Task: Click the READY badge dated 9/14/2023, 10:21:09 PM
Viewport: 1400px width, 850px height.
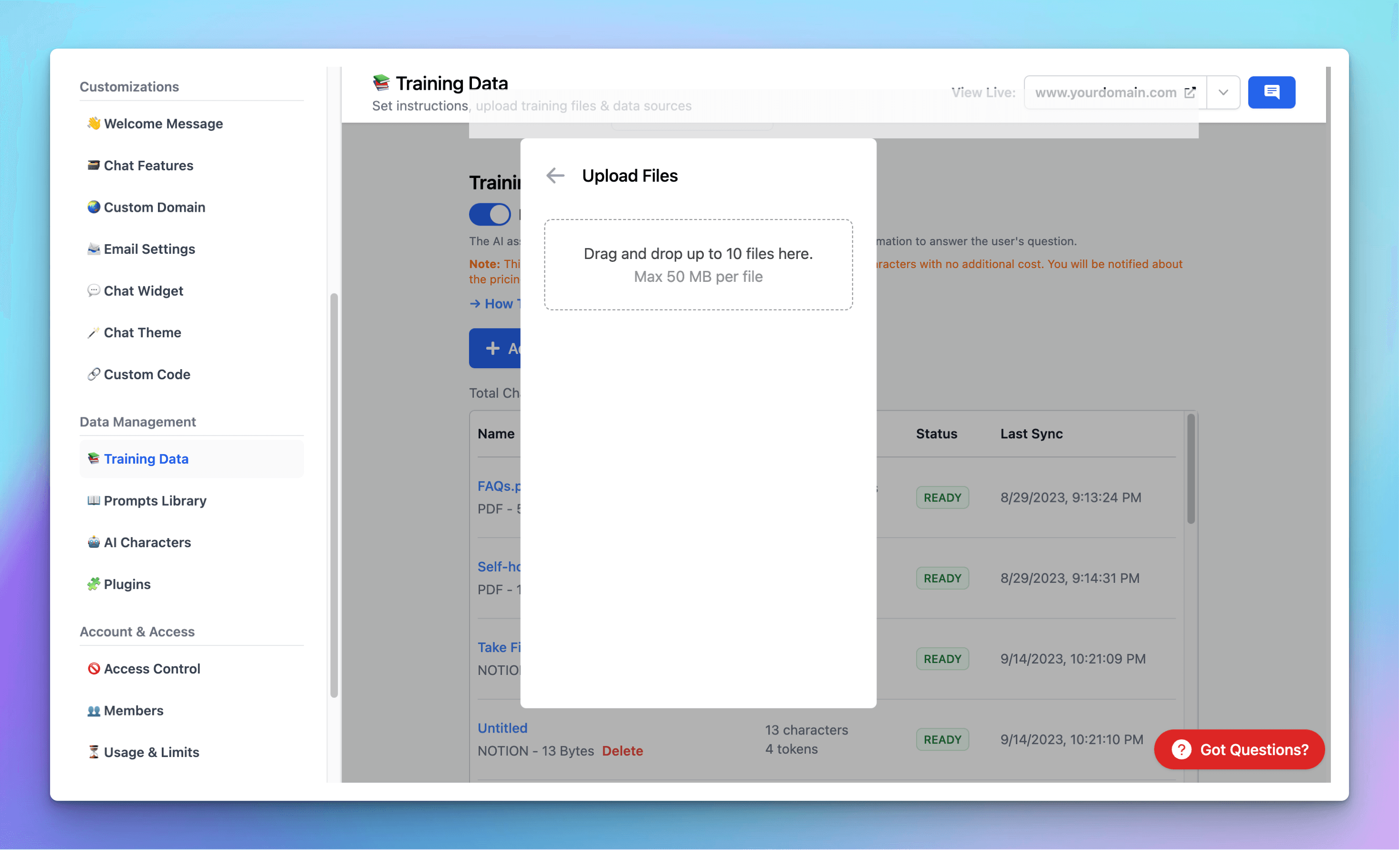Action: [942, 659]
